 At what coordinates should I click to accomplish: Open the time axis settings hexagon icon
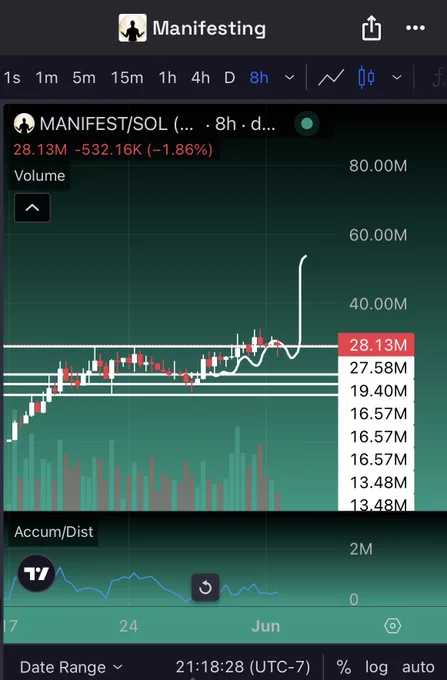coord(392,626)
